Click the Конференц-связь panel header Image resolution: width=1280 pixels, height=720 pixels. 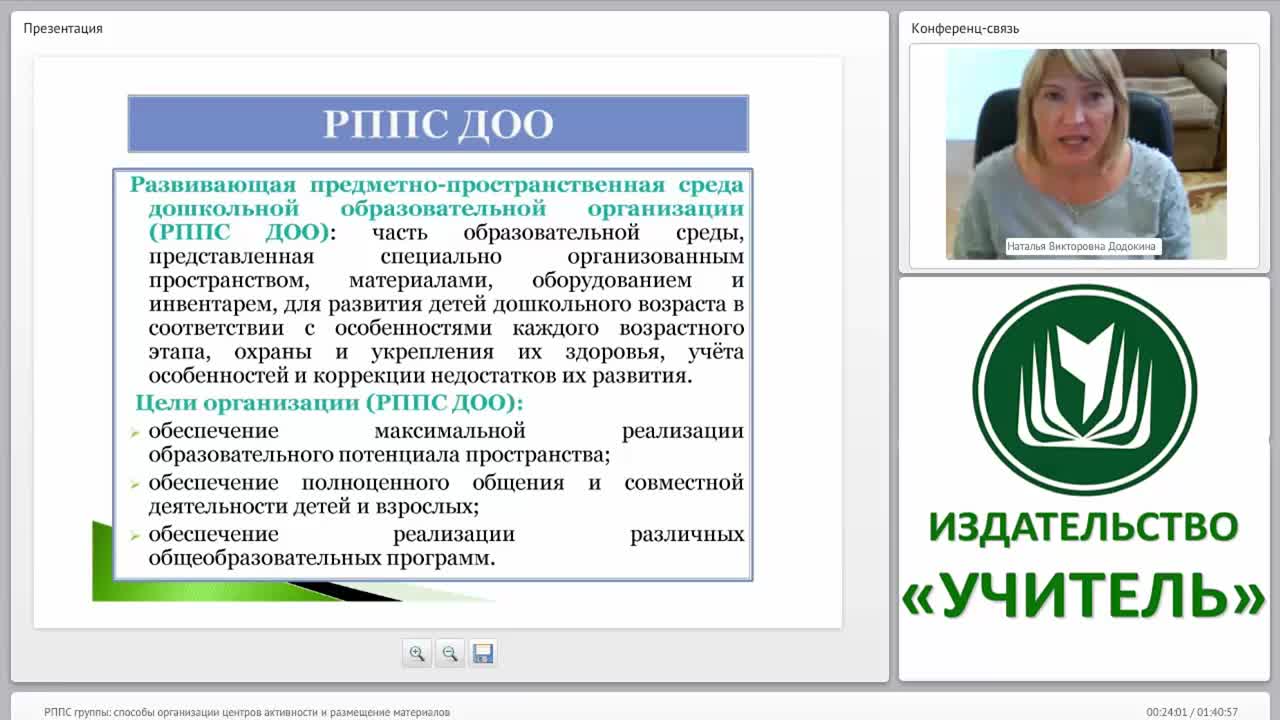point(965,28)
